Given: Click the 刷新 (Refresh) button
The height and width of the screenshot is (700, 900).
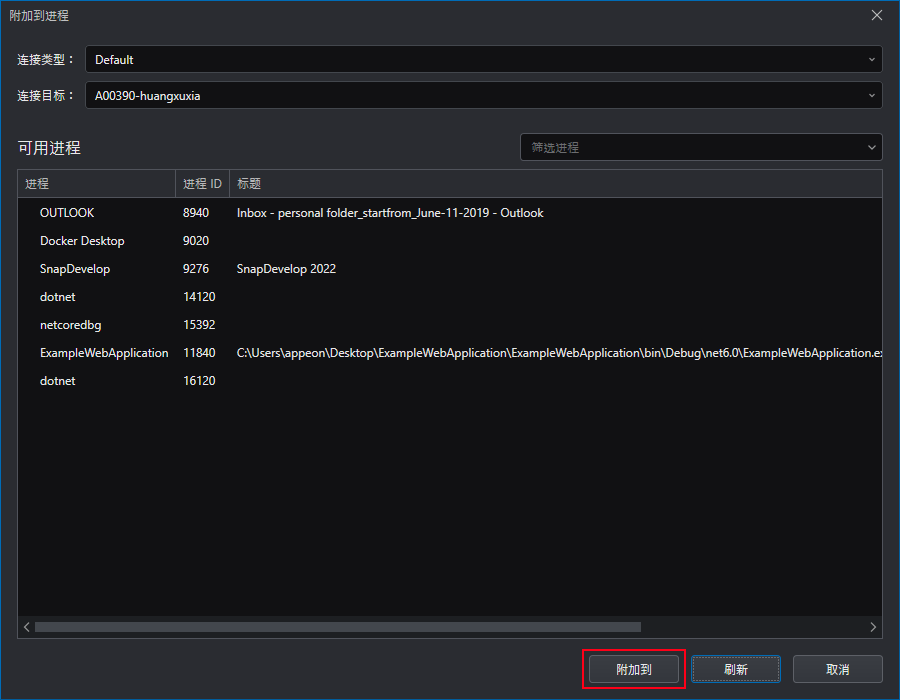Looking at the screenshot, I should pos(736,669).
